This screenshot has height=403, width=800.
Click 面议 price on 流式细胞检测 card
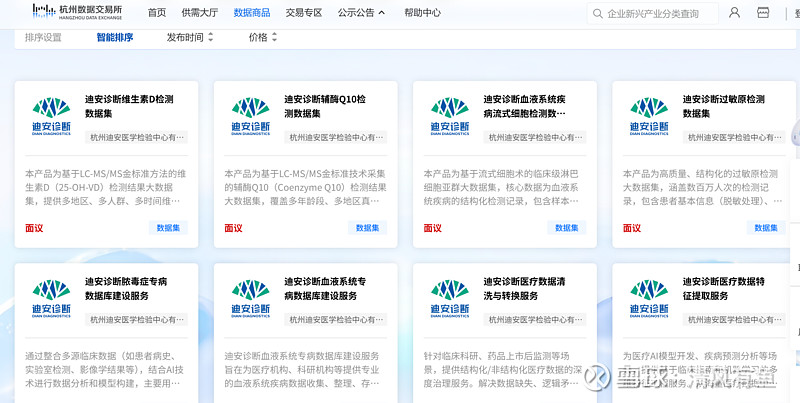tap(433, 228)
